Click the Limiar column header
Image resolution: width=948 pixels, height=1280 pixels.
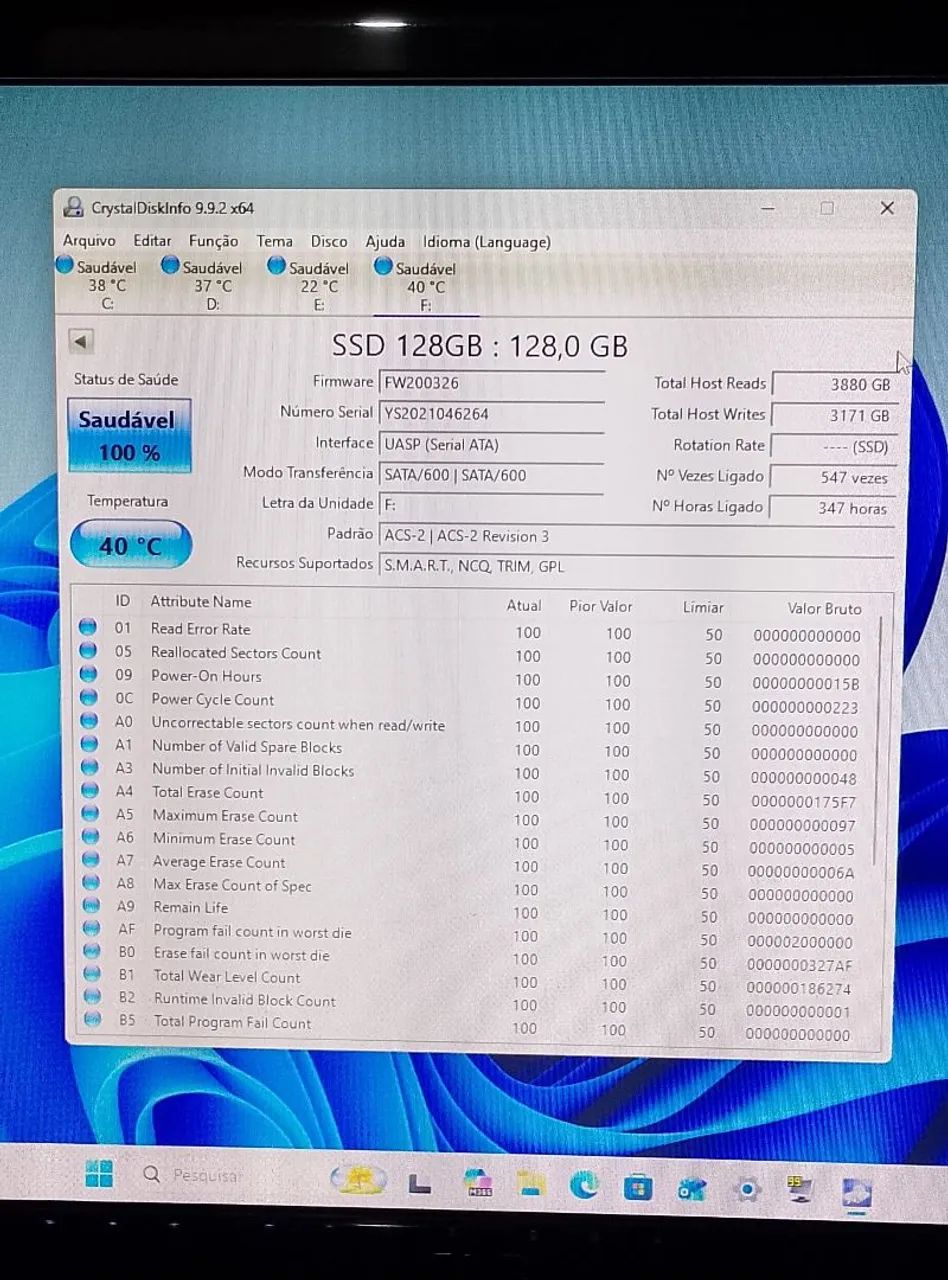(703, 607)
